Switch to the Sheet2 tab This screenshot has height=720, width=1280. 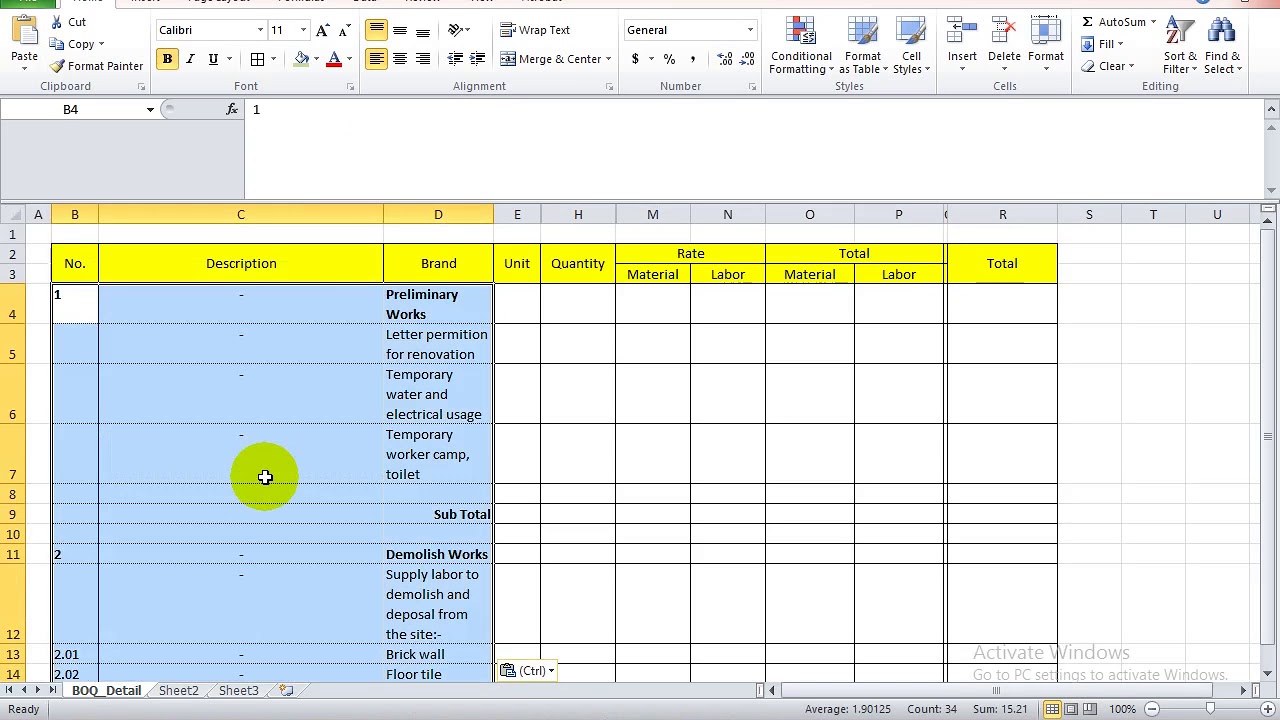pos(178,690)
